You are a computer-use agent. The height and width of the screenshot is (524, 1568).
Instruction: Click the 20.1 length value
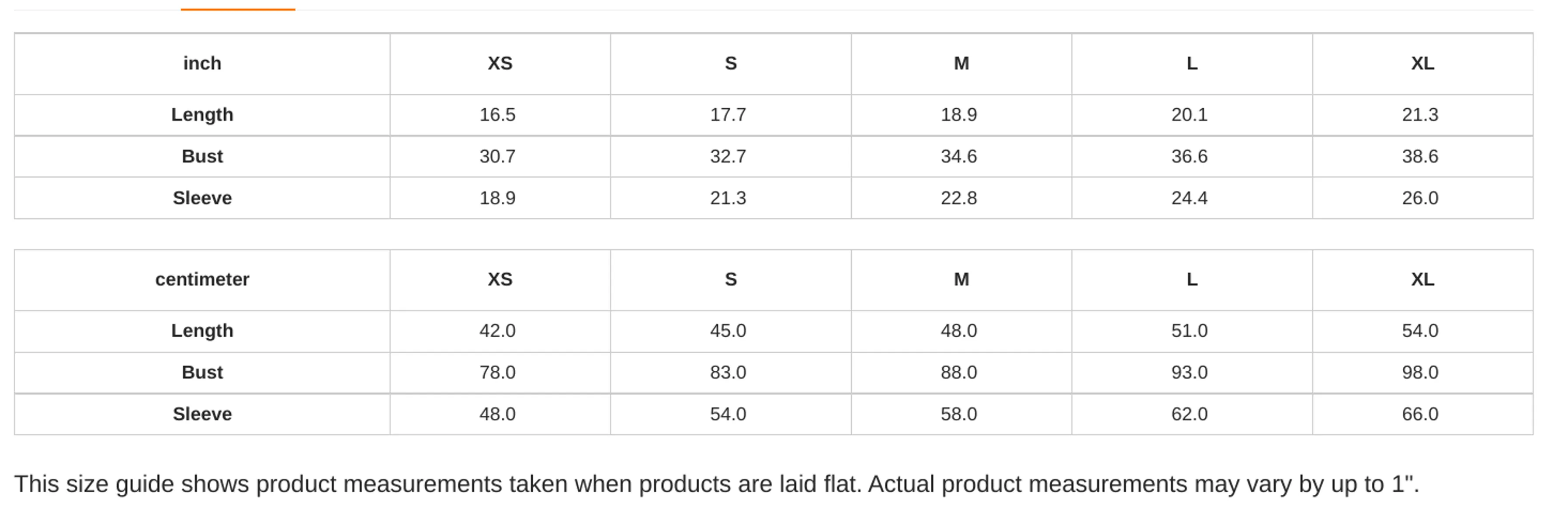point(1190,115)
